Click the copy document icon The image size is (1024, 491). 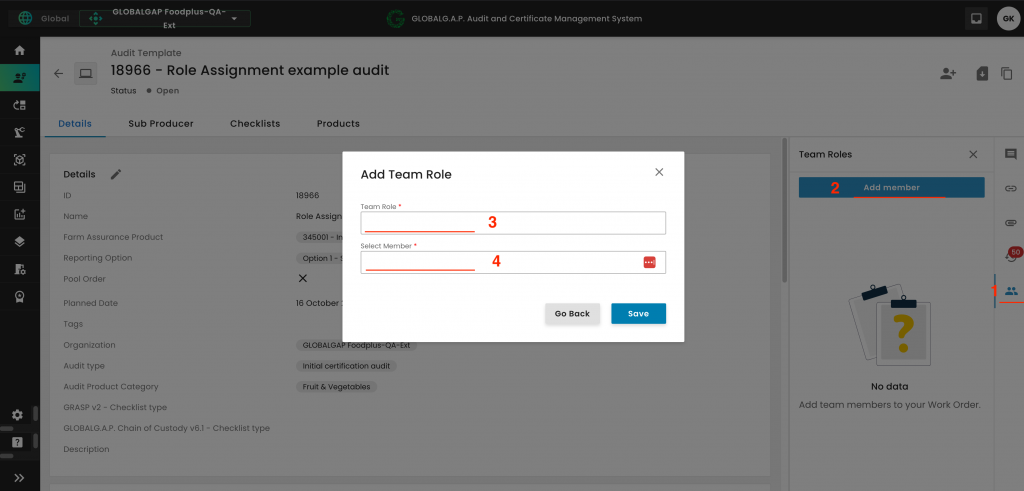point(1004,73)
